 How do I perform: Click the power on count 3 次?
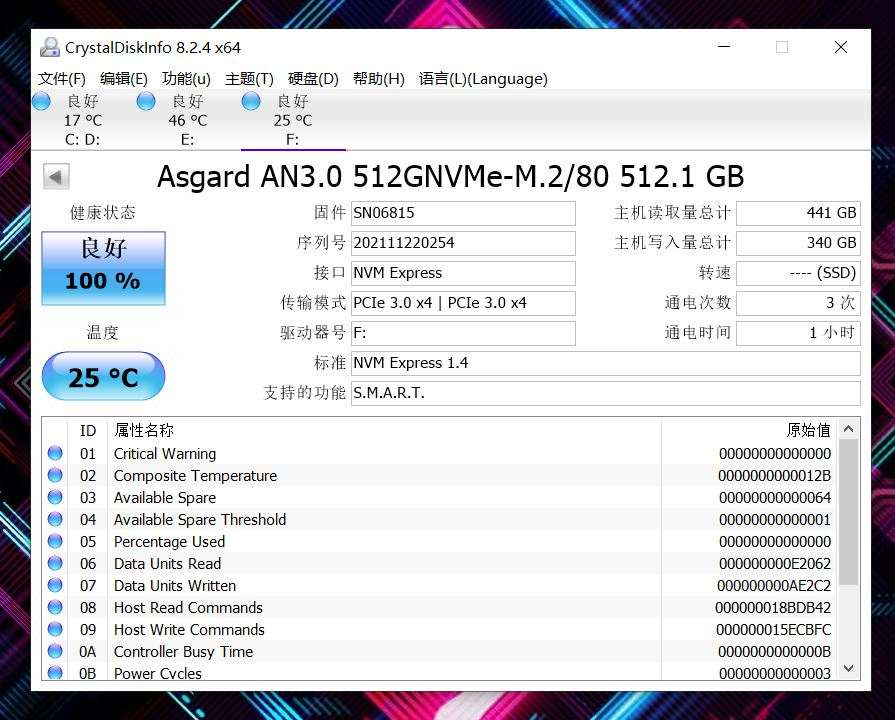click(798, 303)
